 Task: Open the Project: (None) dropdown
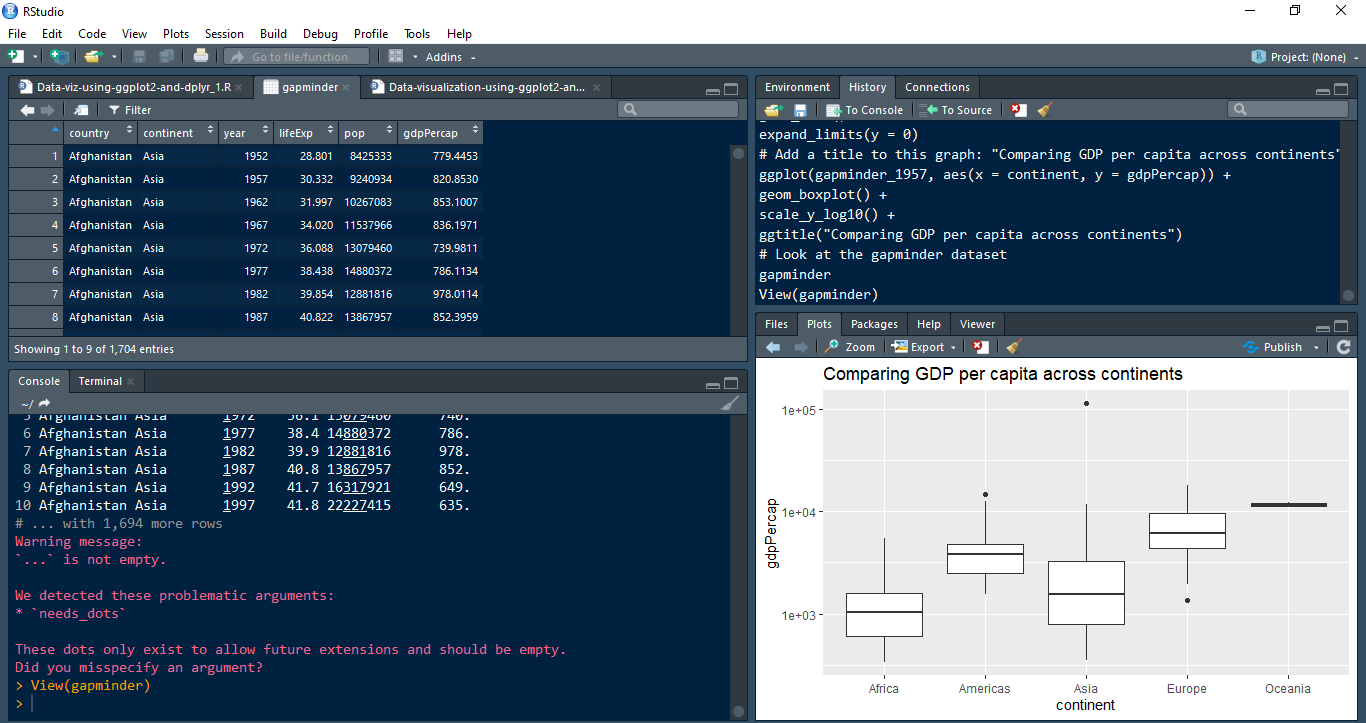click(1306, 57)
